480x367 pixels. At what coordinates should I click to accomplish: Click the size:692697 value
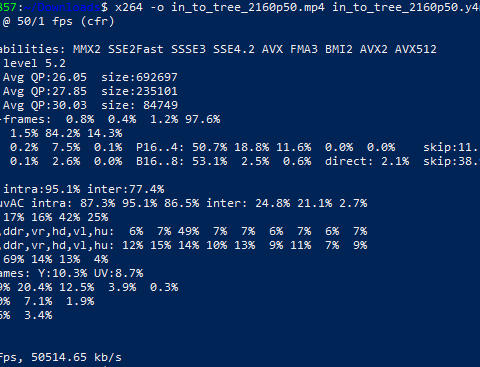tap(139, 77)
